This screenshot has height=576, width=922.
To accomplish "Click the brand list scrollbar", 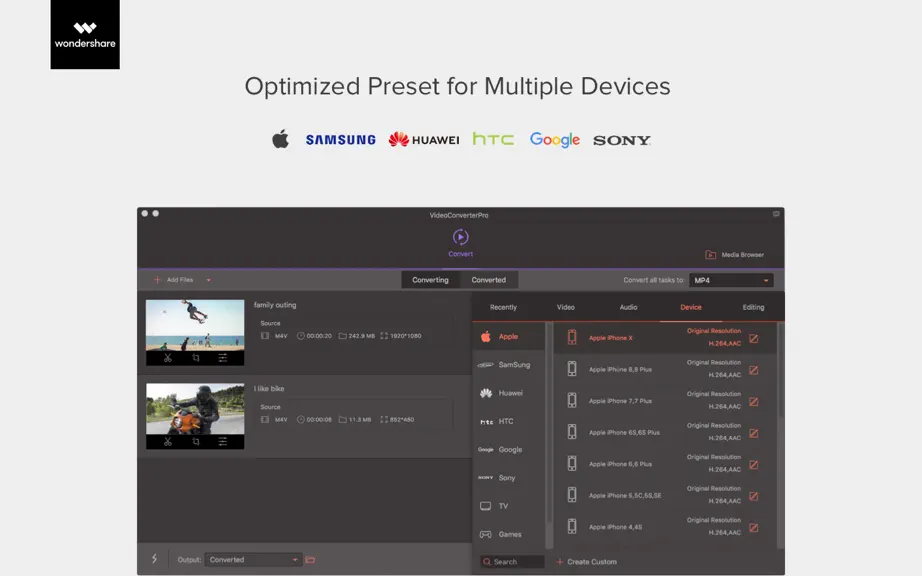I will [x=549, y=423].
